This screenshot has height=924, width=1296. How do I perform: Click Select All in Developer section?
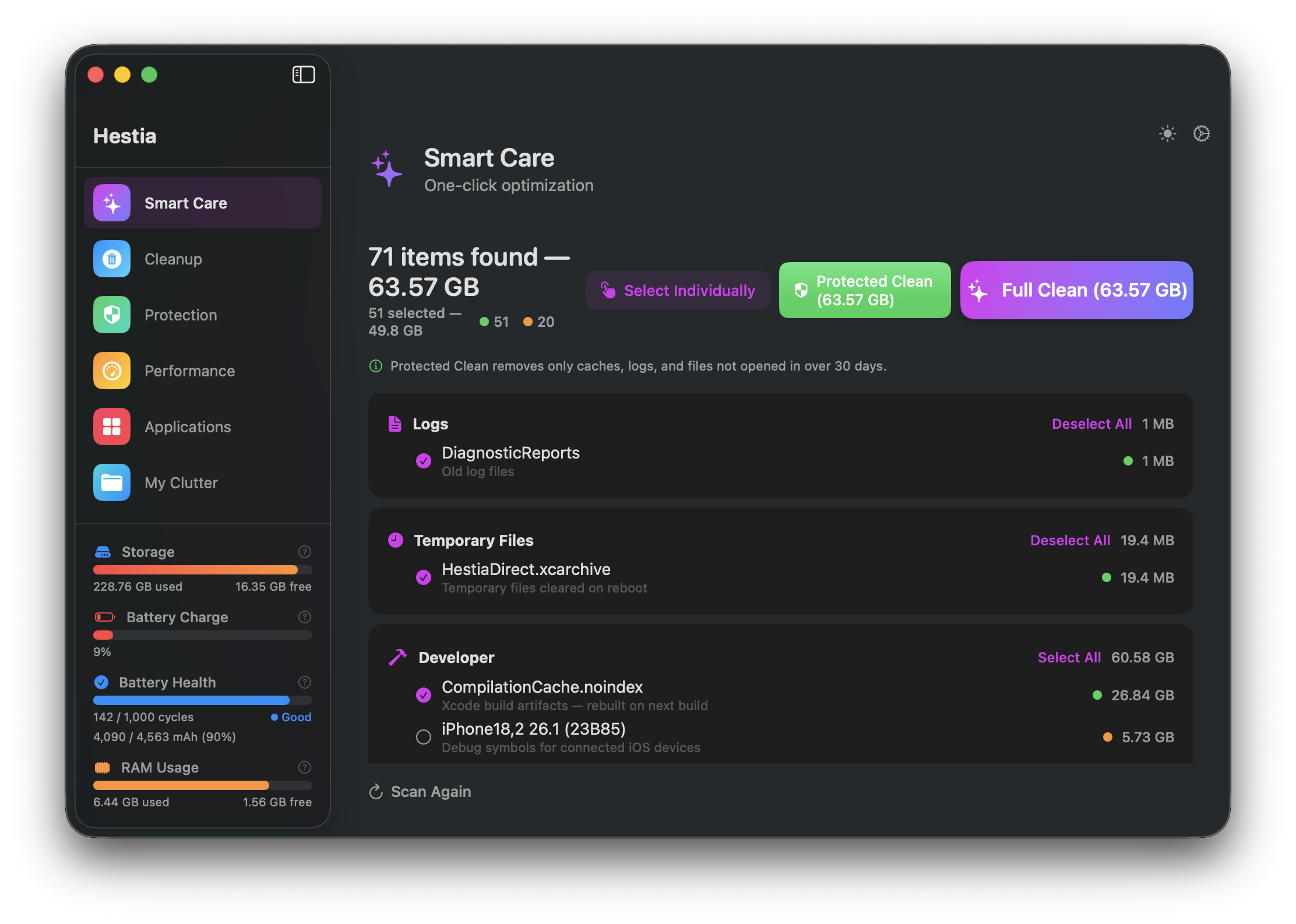(x=1069, y=657)
